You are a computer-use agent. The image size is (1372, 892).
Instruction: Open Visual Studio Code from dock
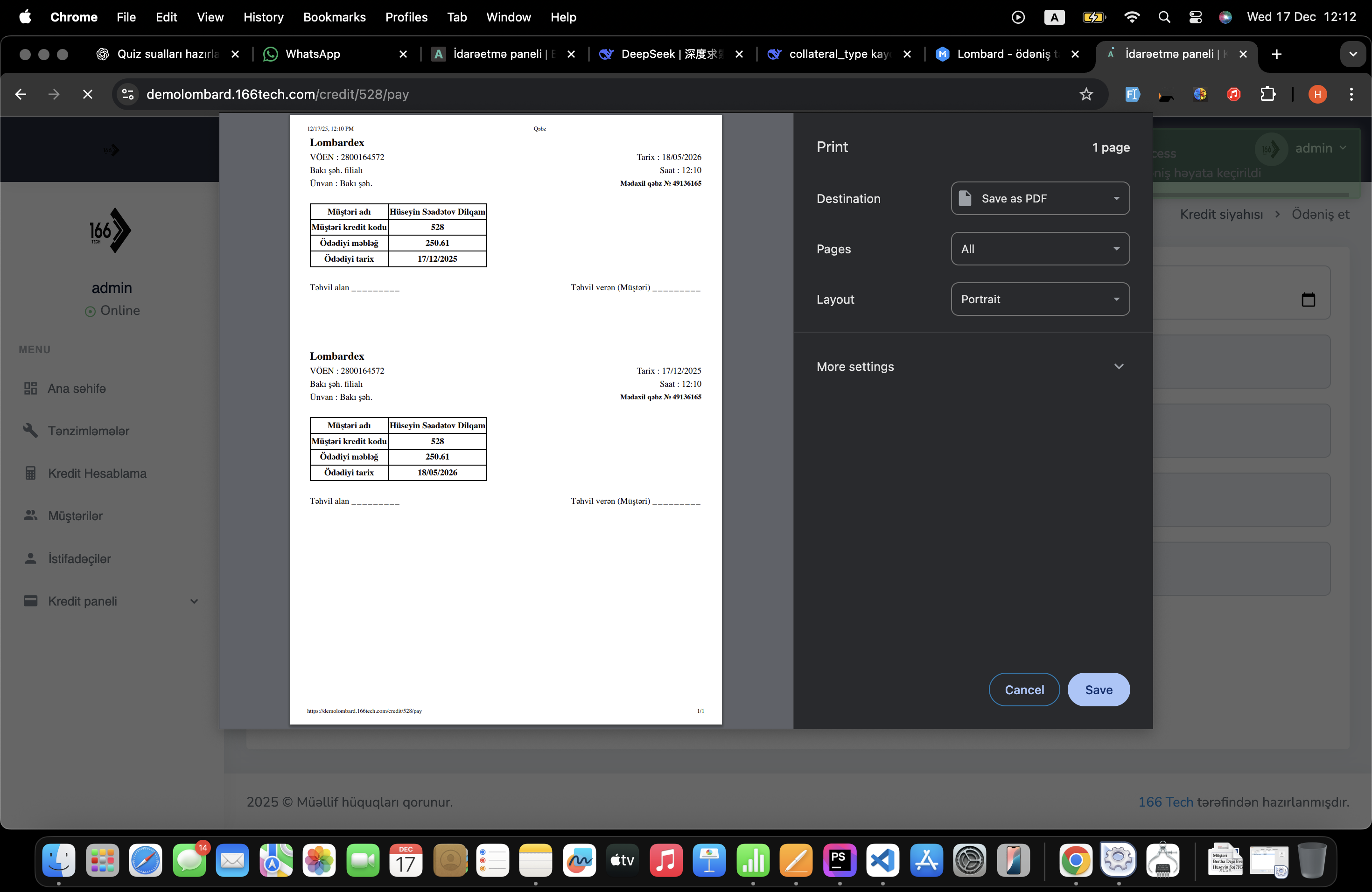click(882, 860)
